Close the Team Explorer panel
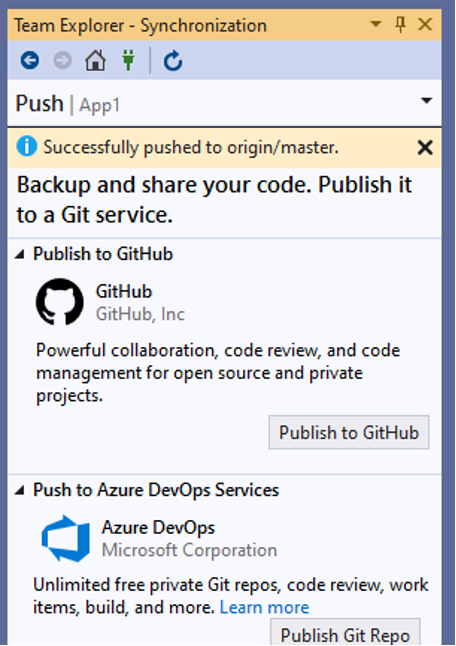 tap(425, 24)
